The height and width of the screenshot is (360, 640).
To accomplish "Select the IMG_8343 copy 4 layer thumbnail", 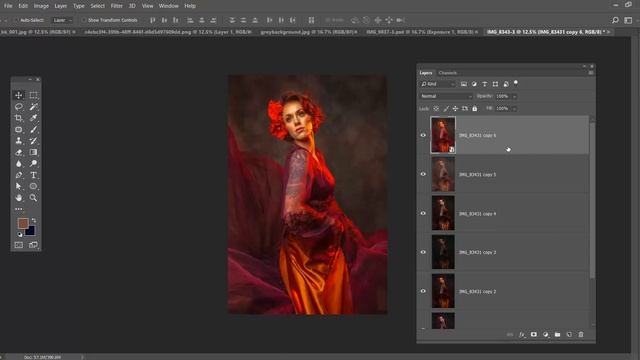I will pyautogui.click(x=443, y=213).
